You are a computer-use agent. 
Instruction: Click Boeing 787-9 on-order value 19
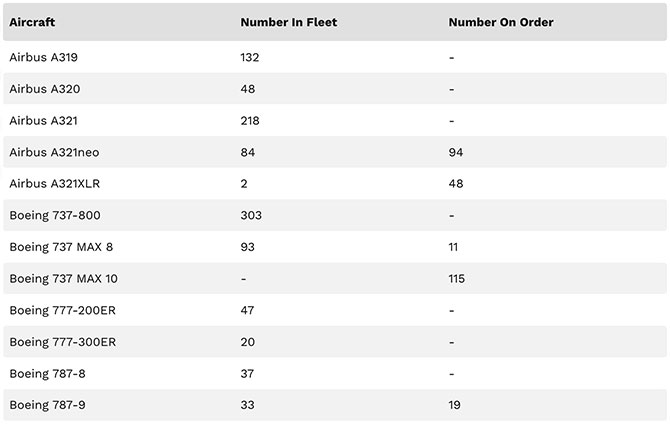pyautogui.click(x=455, y=405)
